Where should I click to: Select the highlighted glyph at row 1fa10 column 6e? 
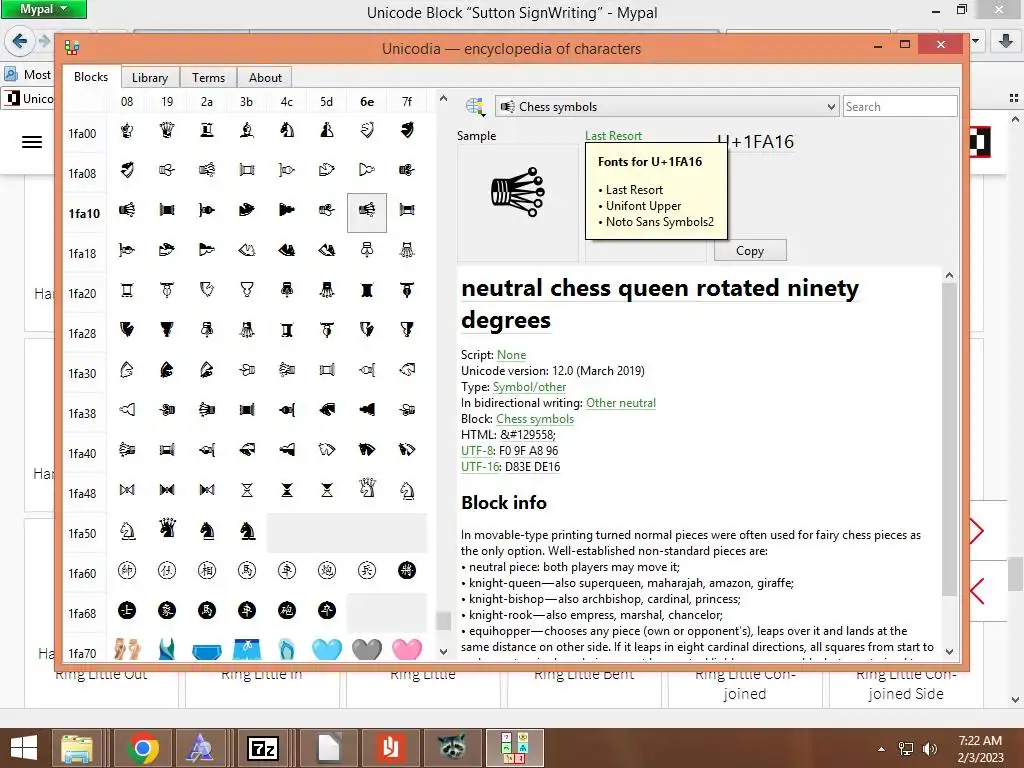click(x=367, y=212)
